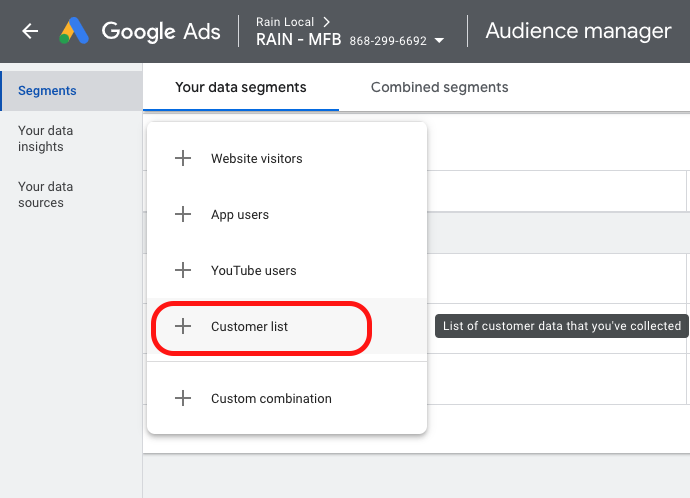Viewport: 690px width, 498px height.
Task: Click the plus icon beside YouTube users
Action: (x=183, y=270)
